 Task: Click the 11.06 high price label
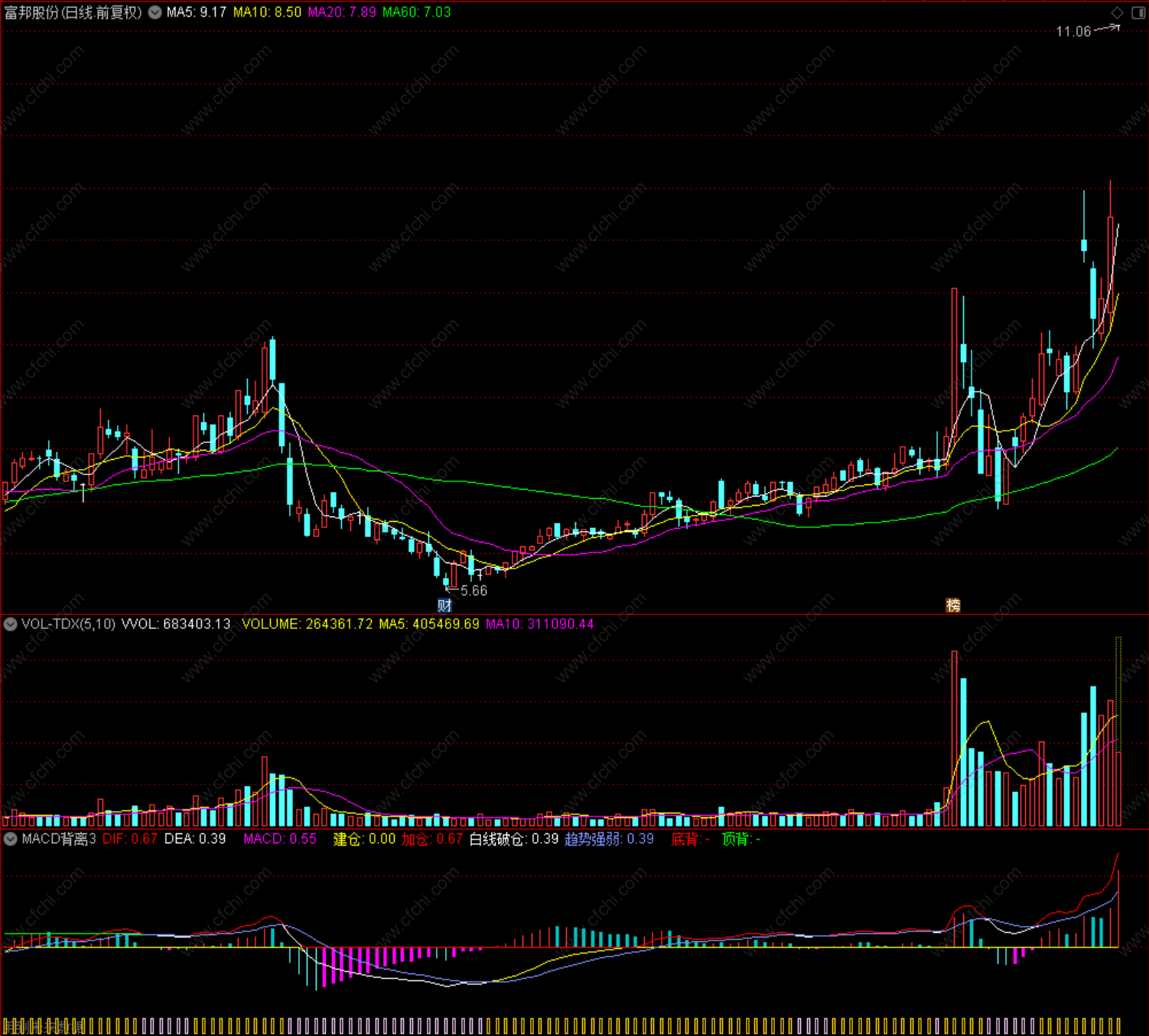1073,31
